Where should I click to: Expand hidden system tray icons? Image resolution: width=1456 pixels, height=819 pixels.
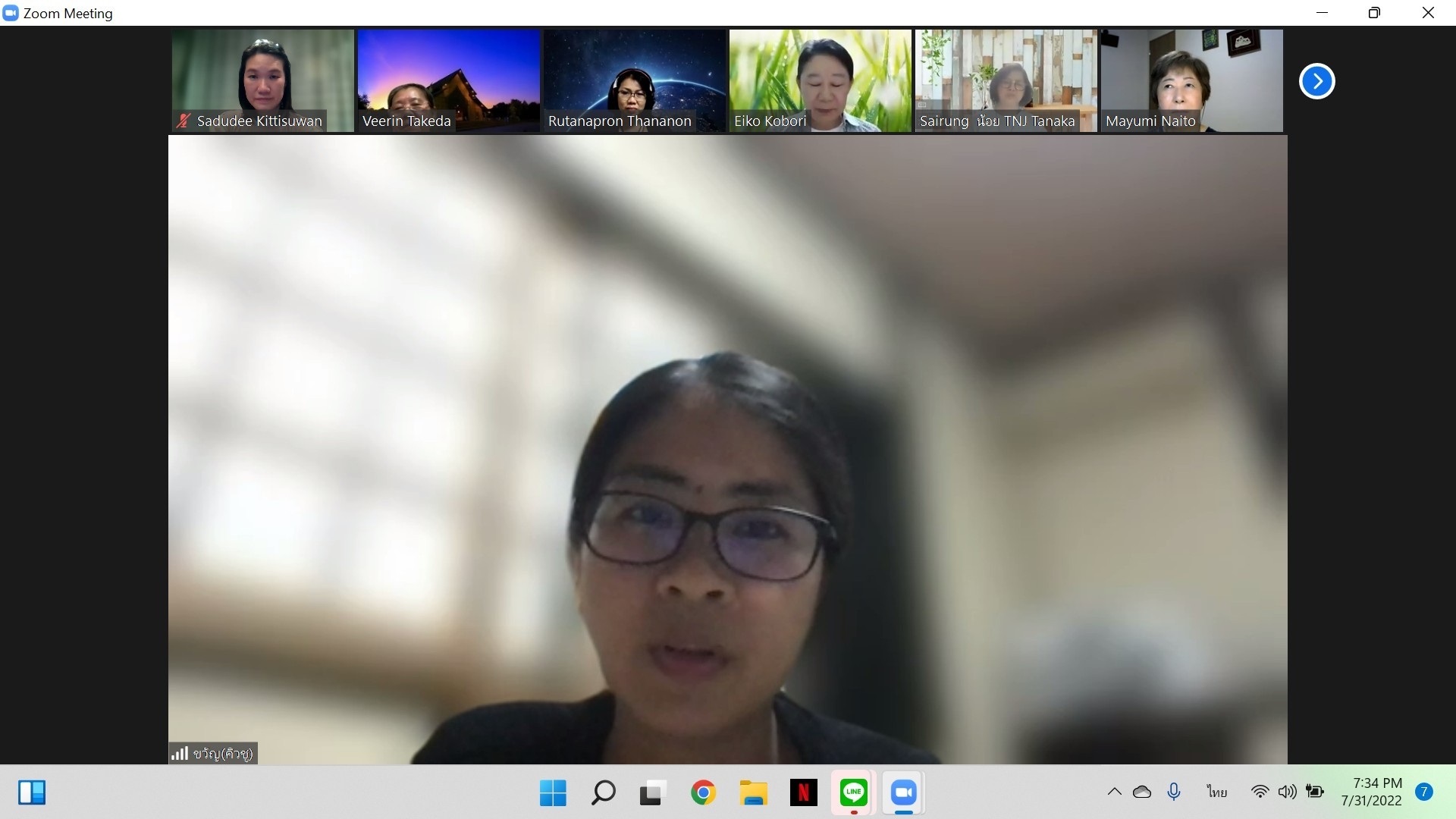[1114, 792]
